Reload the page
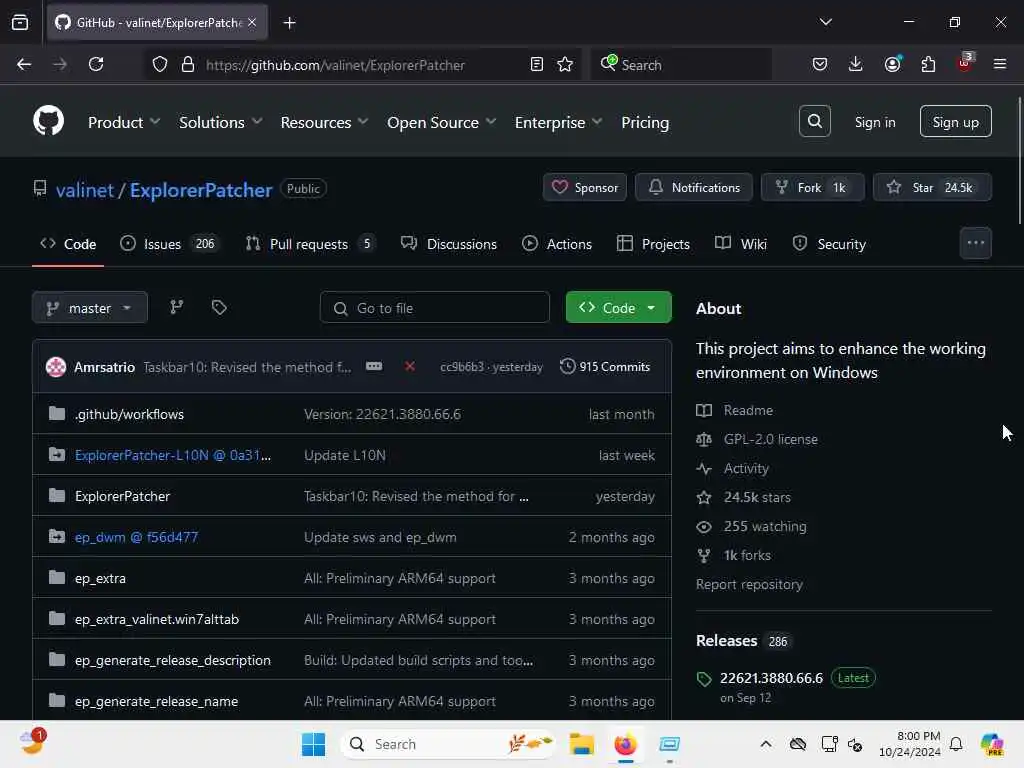The width and height of the screenshot is (1024, 768). (96, 64)
